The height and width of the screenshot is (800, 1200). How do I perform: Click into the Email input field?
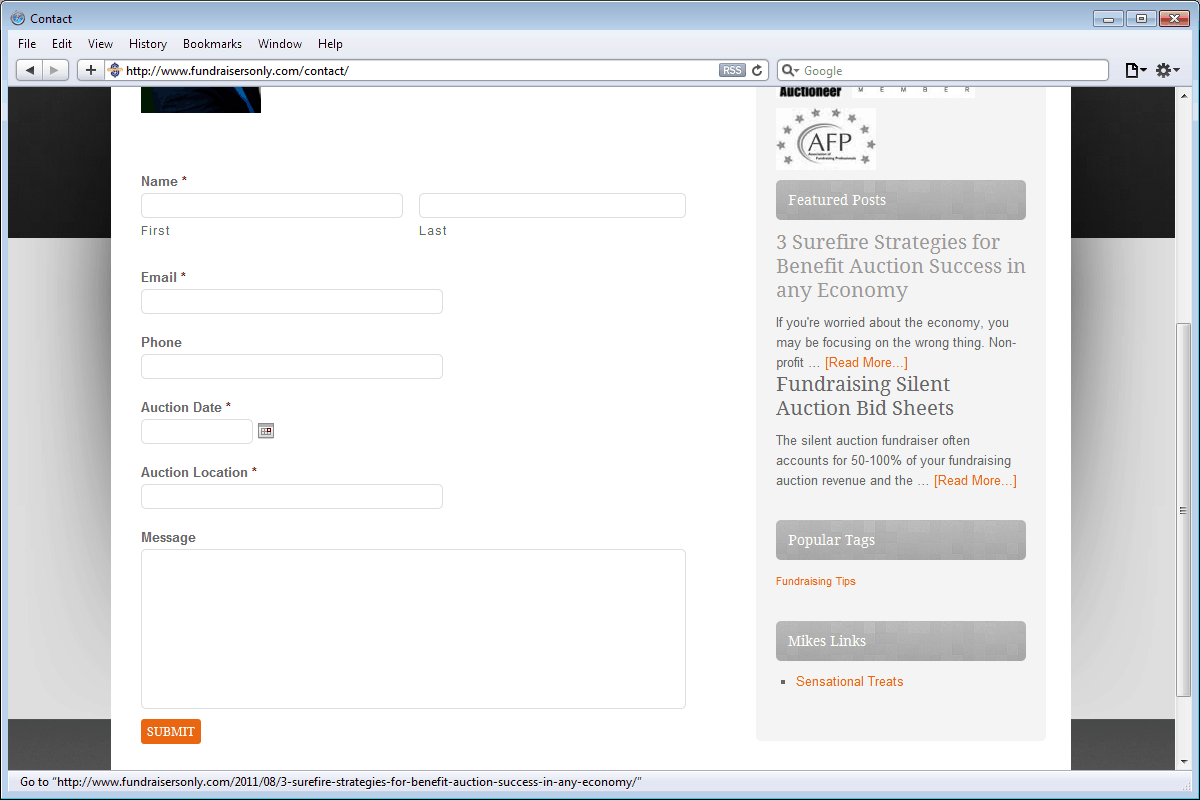coord(291,302)
